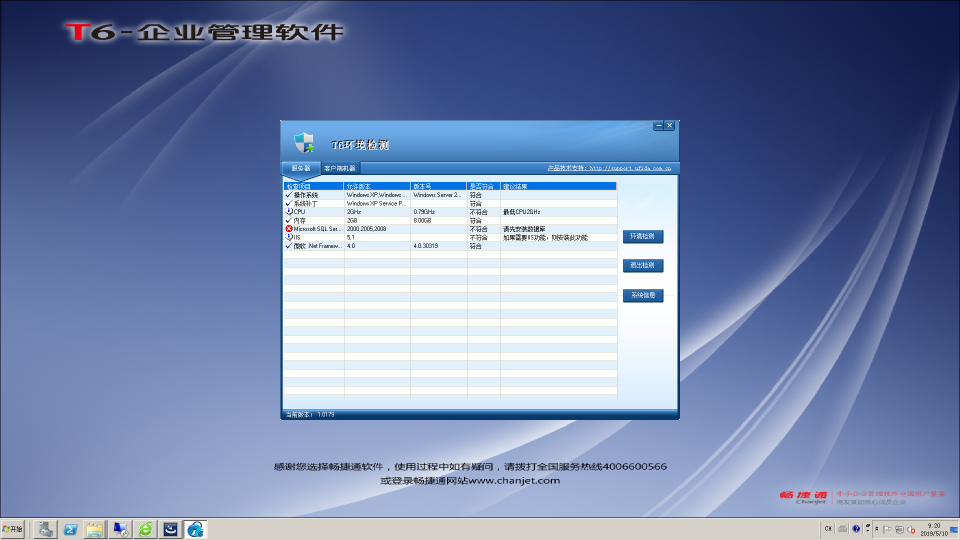This screenshot has height=540, width=960.
Task: Open the 开始 Start menu
Action: click(x=13, y=529)
